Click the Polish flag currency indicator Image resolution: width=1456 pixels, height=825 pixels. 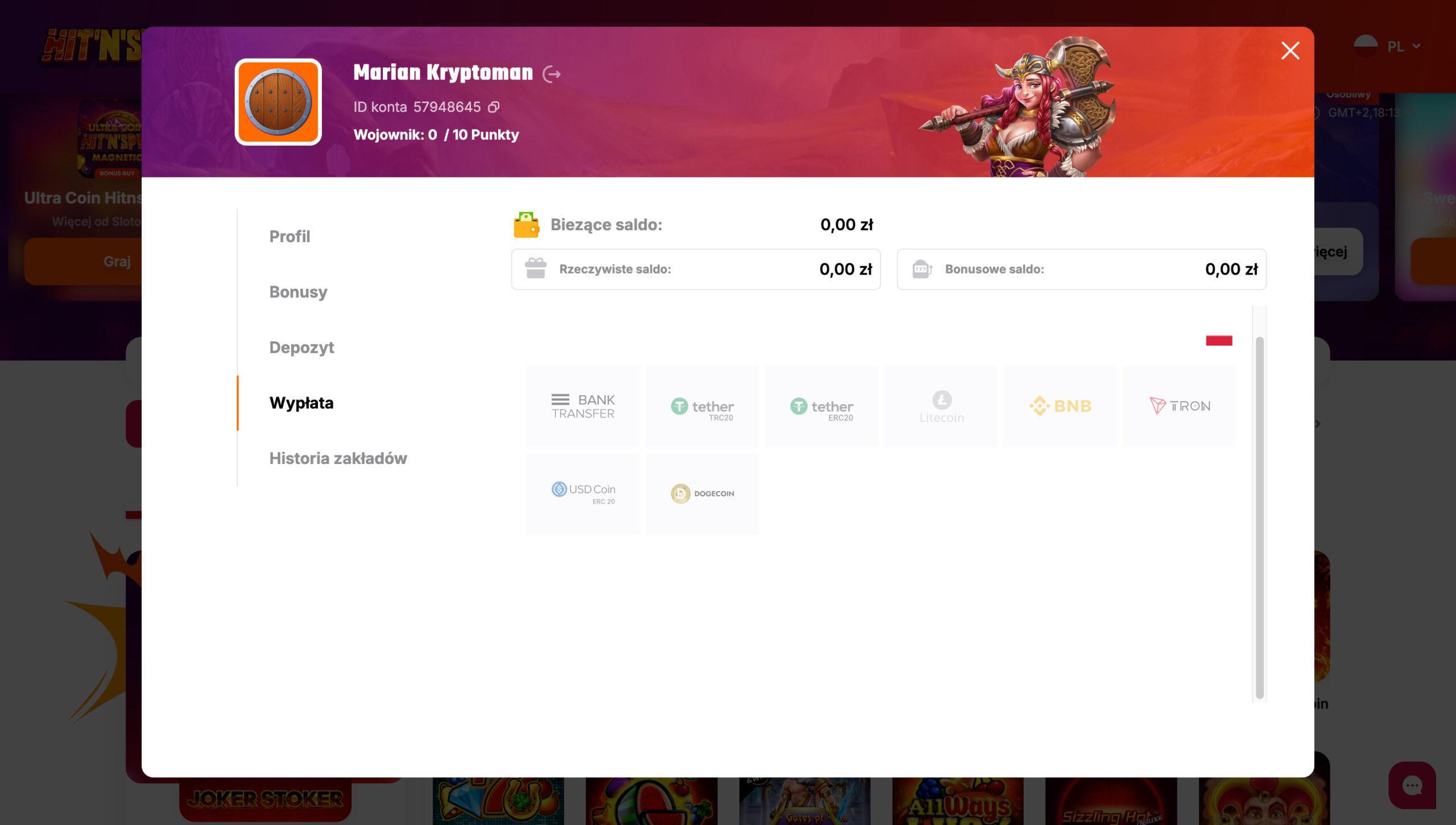tap(1219, 341)
